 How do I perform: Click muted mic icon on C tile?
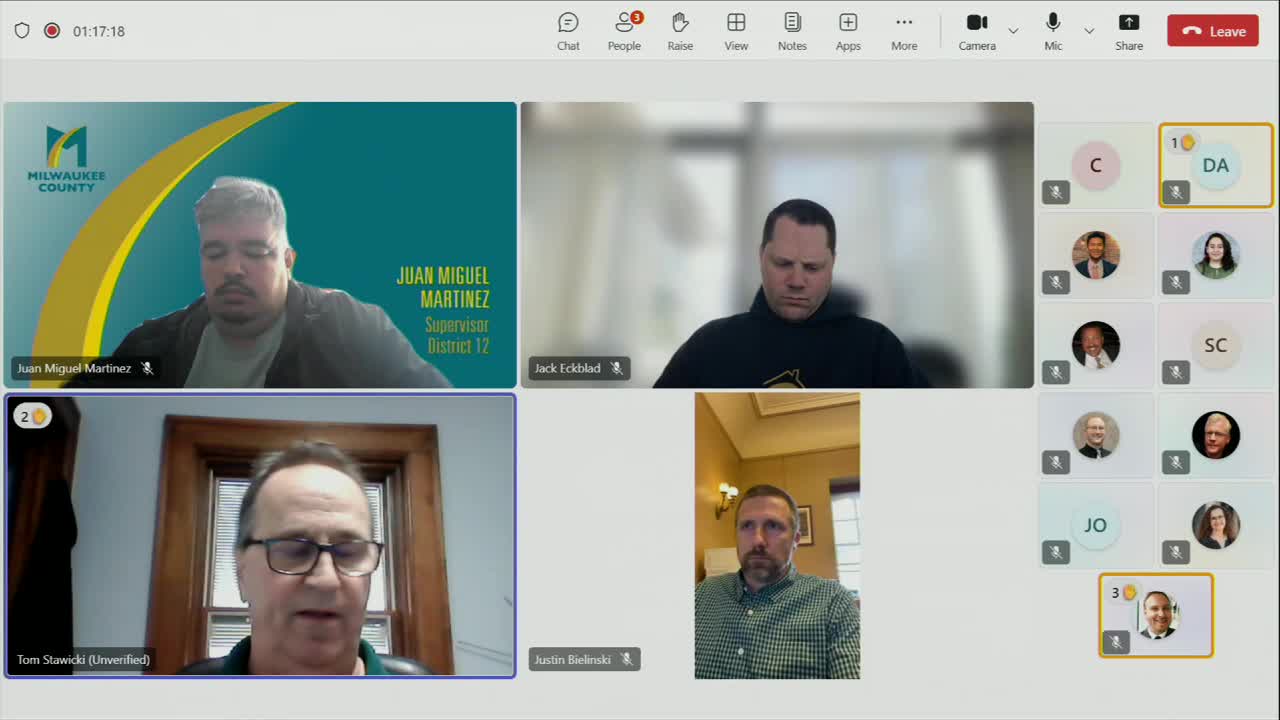[1056, 193]
